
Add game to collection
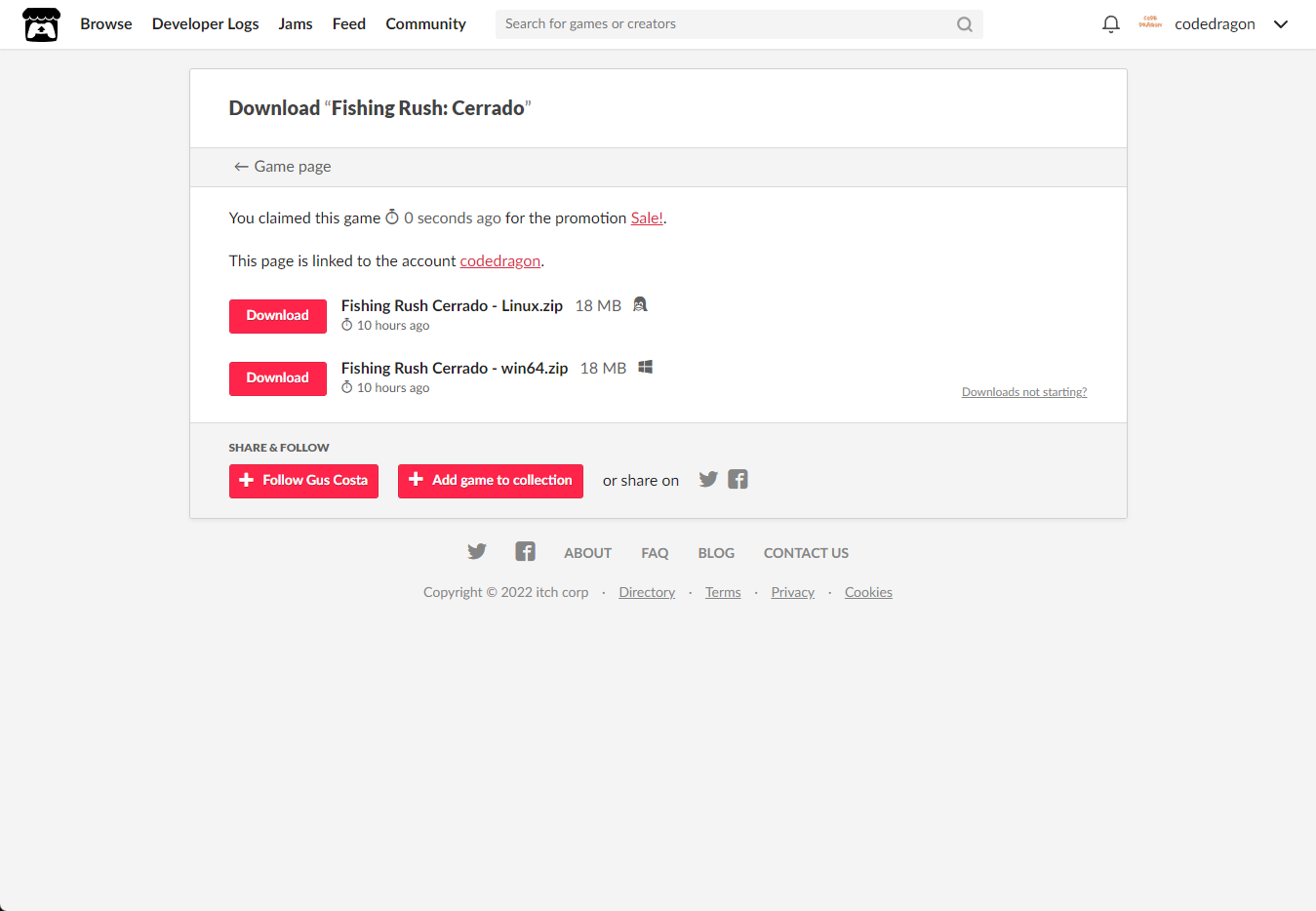click(491, 481)
